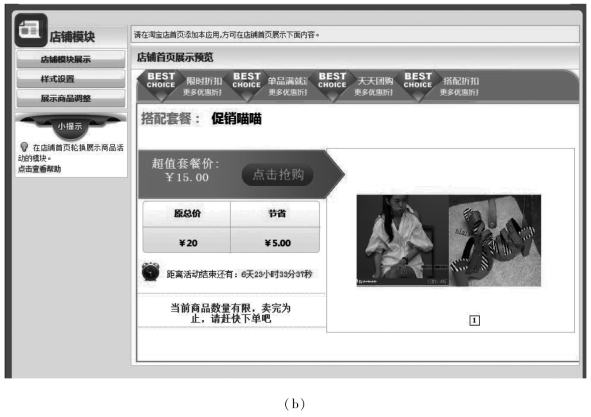Screen dimensions: 591x417
Task: Click the second BEST CHOICE diamond badge
Action: point(247,84)
